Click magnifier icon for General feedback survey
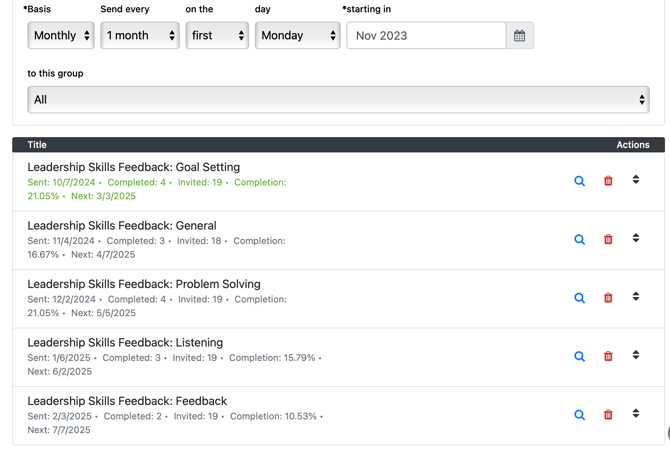Screen dimensions: 670x449 coord(579,240)
